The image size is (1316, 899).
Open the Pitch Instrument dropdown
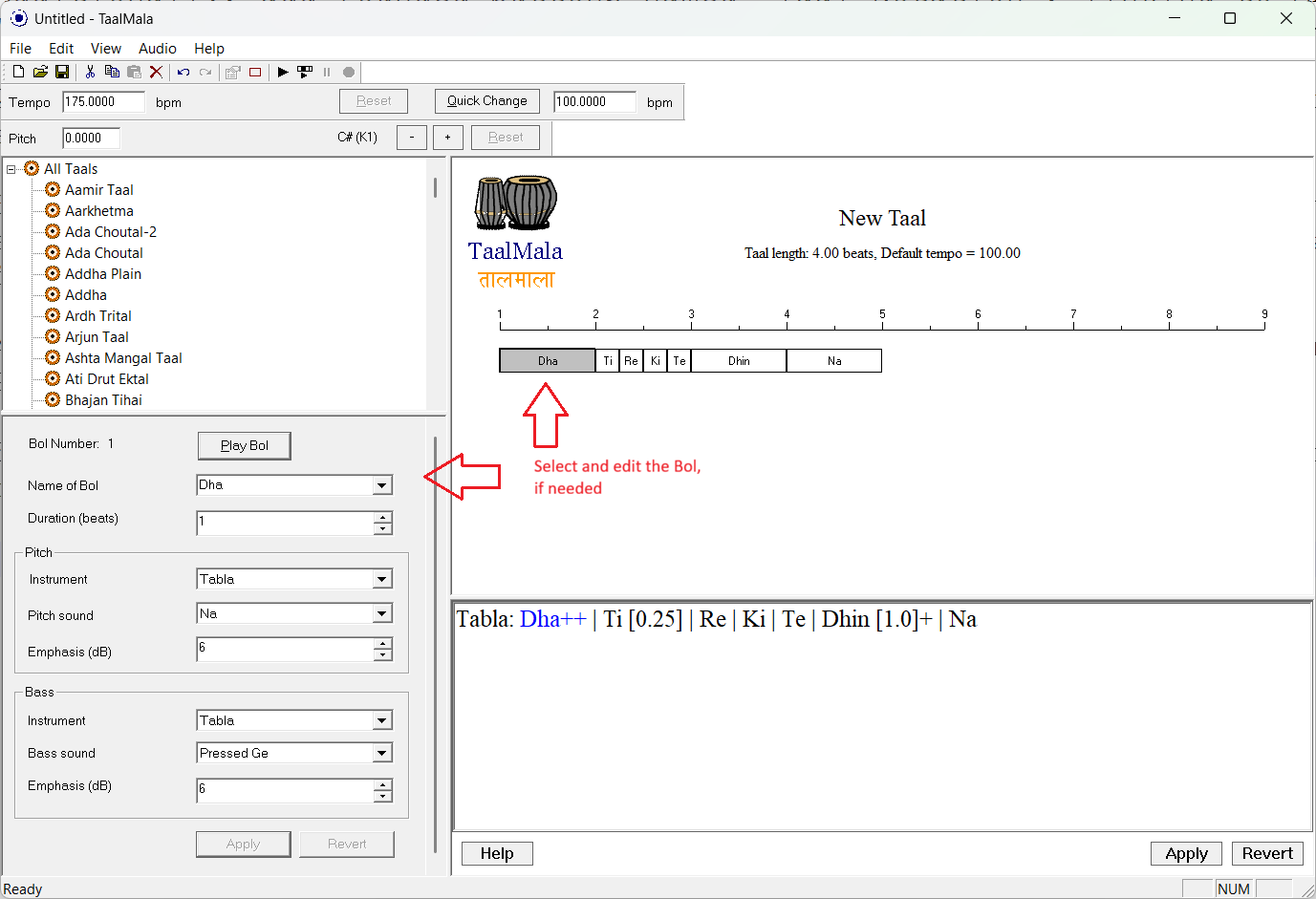382,579
